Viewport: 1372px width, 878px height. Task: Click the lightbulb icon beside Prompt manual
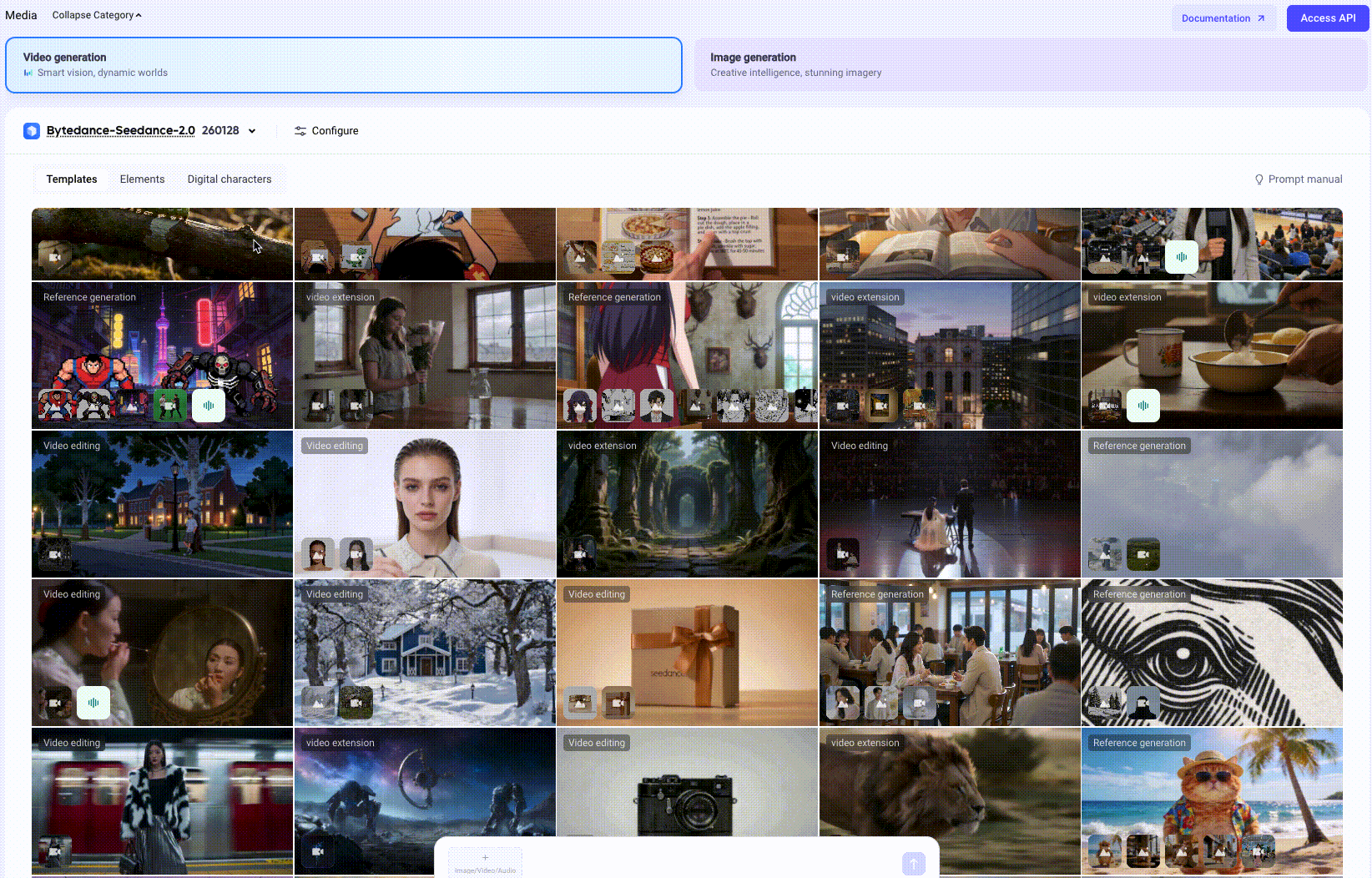1259,179
